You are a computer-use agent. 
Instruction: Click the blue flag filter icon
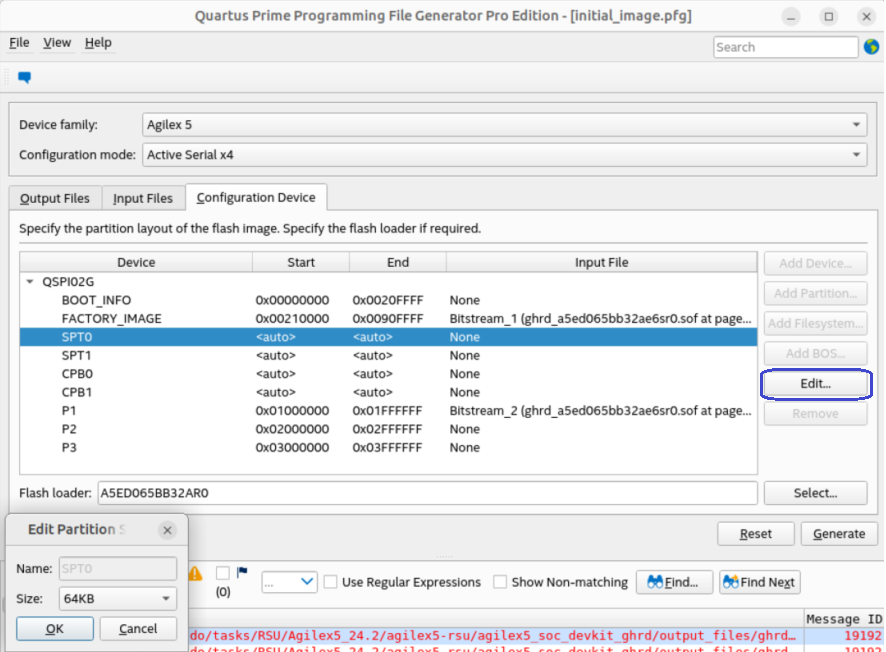[x=242, y=573]
